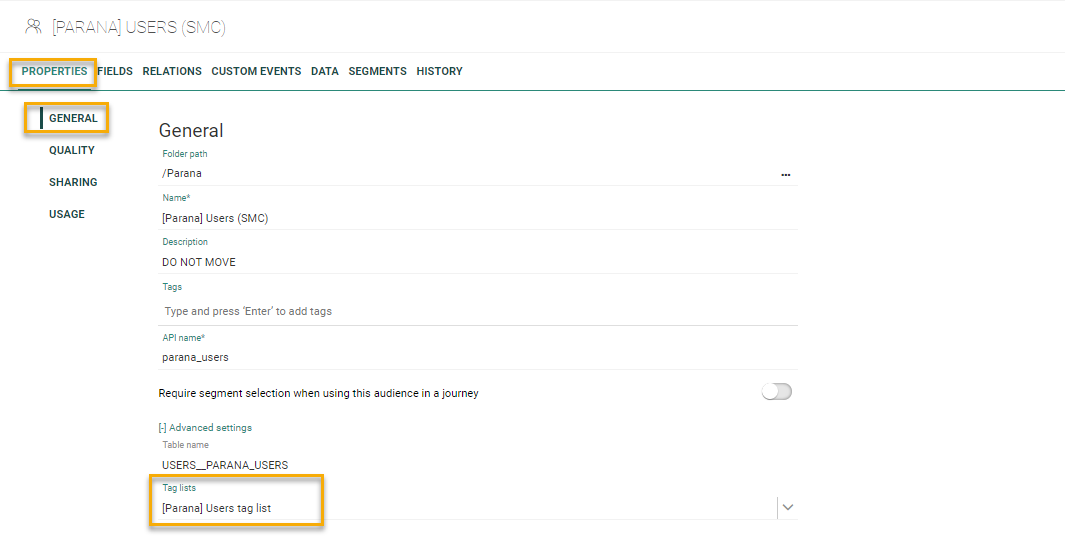Toggle require segment selection switch
This screenshot has width=1065, height=541.
[776, 392]
